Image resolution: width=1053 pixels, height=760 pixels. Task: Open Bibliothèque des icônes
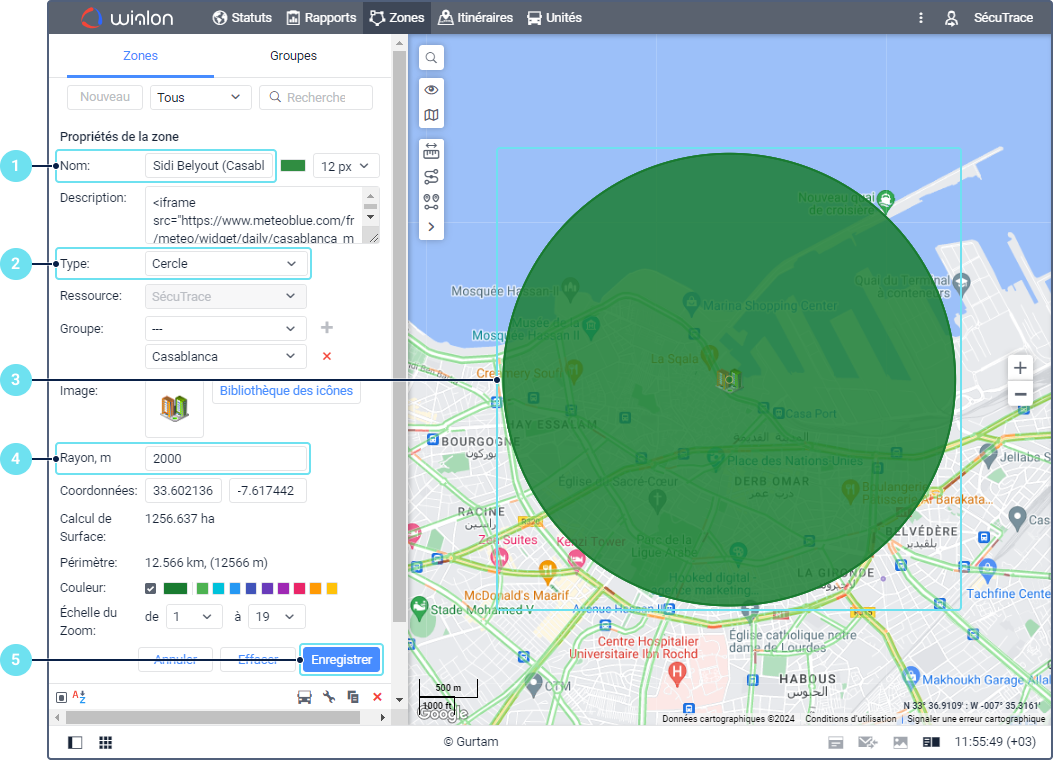286,391
